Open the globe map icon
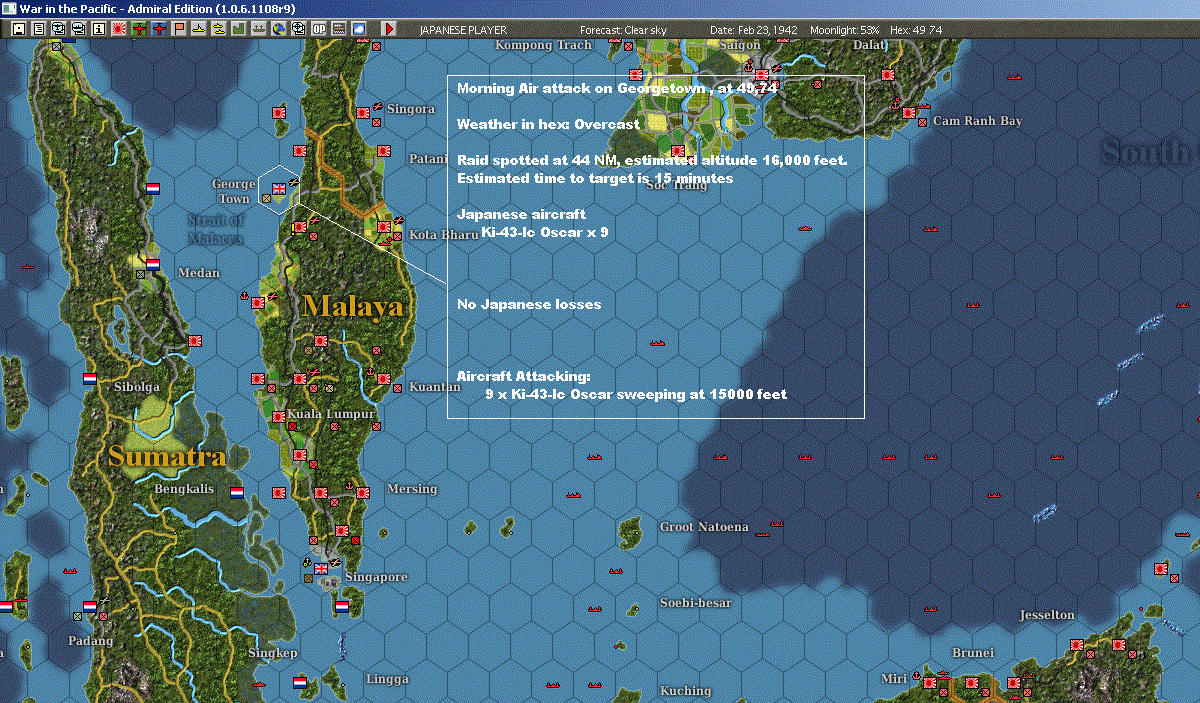Image resolution: width=1200 pixels, height=703 pixels. [278, 29]
